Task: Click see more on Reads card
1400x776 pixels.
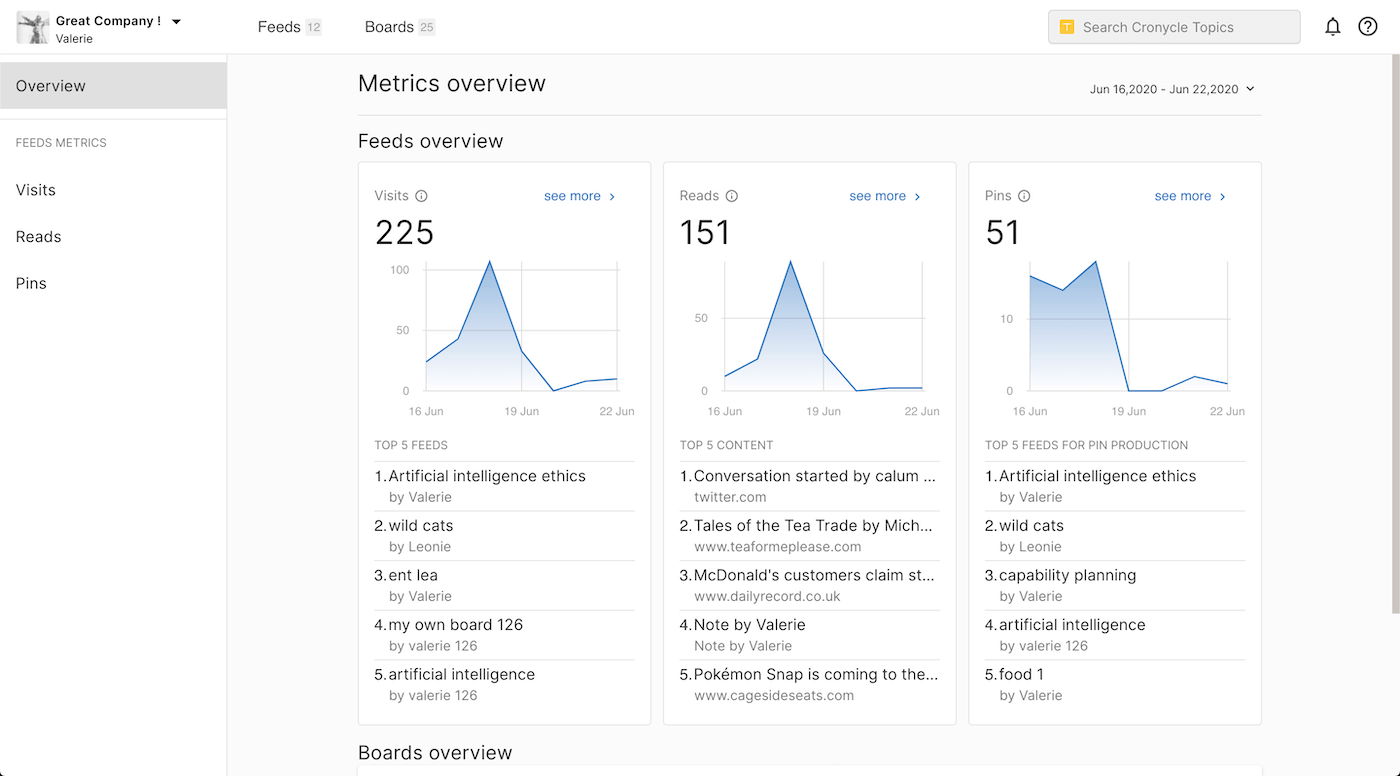Action: (x=884, y=196)
